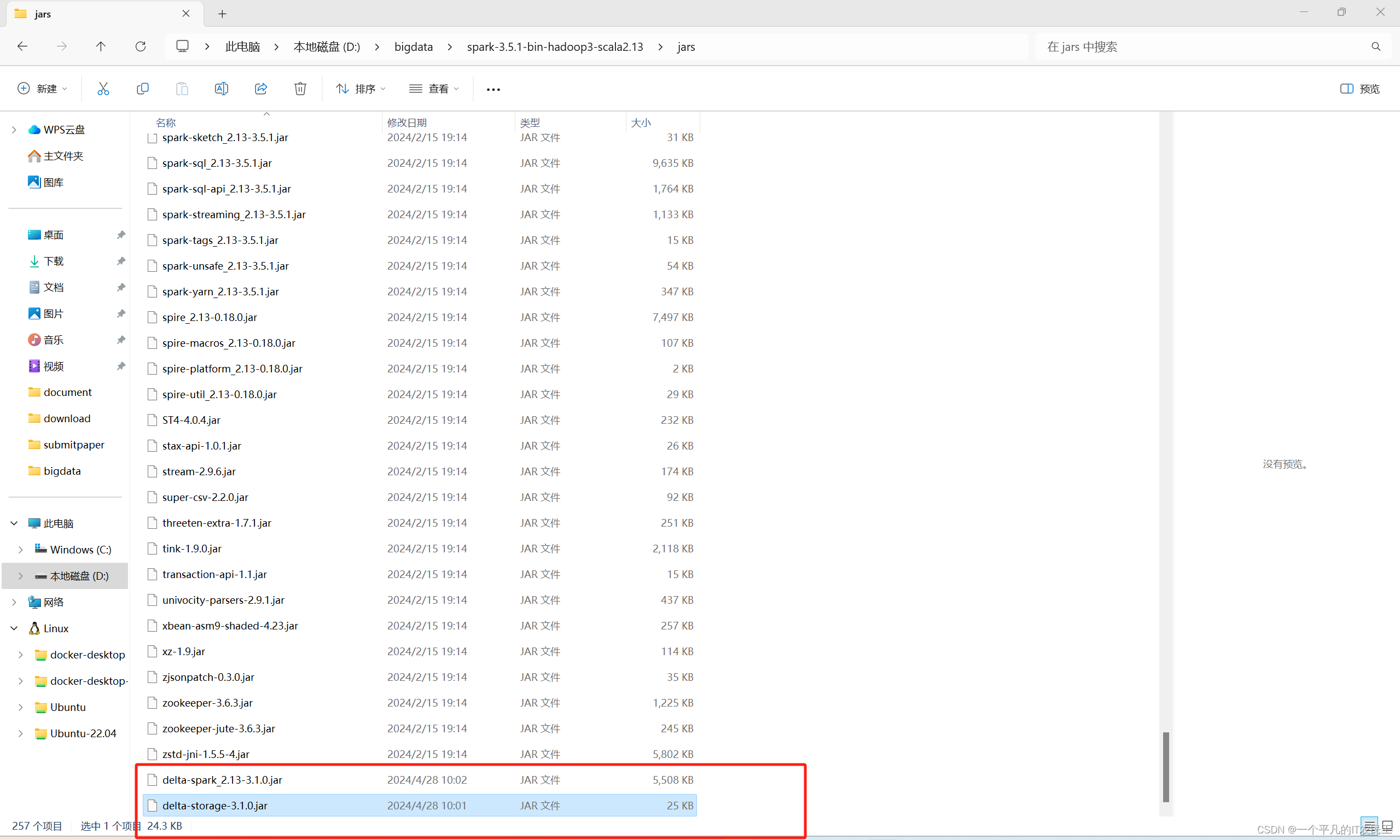Toggle the 预览 preview pane
The image size is (1400, 840).
[x=1359, y=88]
